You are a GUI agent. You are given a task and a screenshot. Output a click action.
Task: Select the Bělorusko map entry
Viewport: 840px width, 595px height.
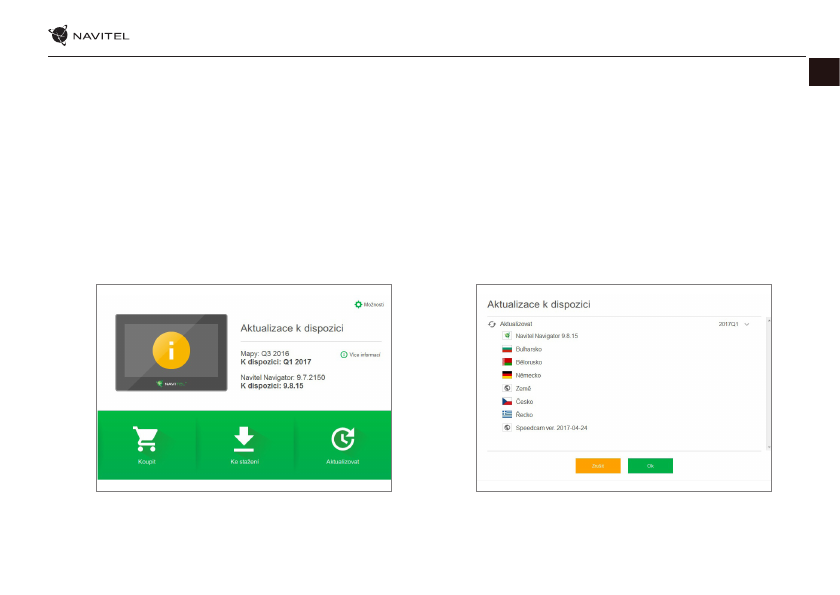[x=531, y=361]
